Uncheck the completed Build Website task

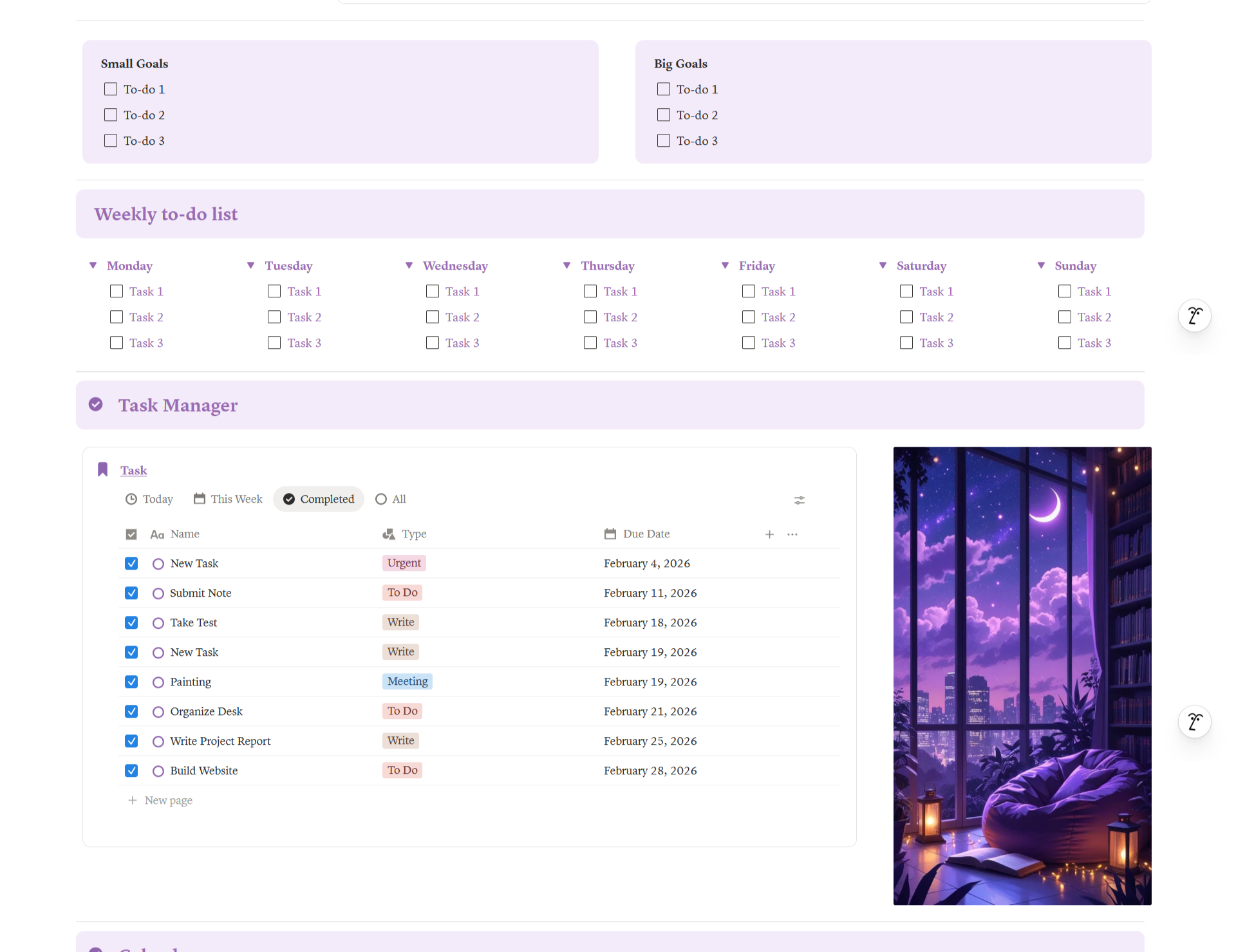[x=131, y=770]
